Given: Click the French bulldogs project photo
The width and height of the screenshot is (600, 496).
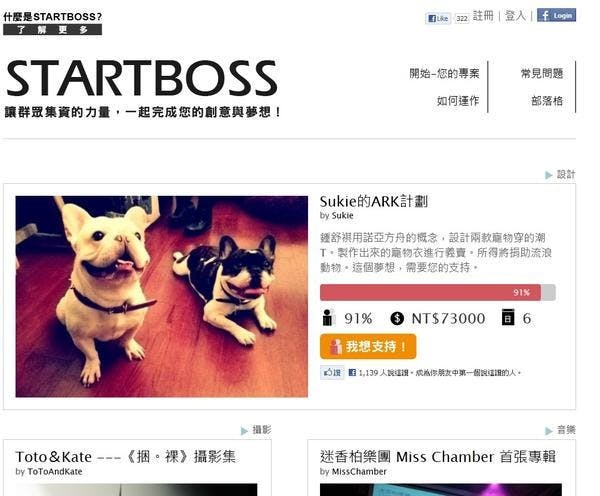Looking at the screenshot, I should 161,297.
